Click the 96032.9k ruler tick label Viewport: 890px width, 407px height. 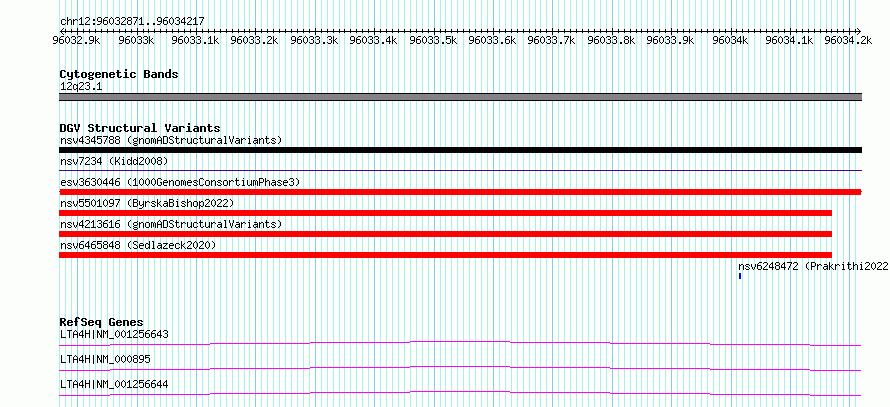point(77,40)
